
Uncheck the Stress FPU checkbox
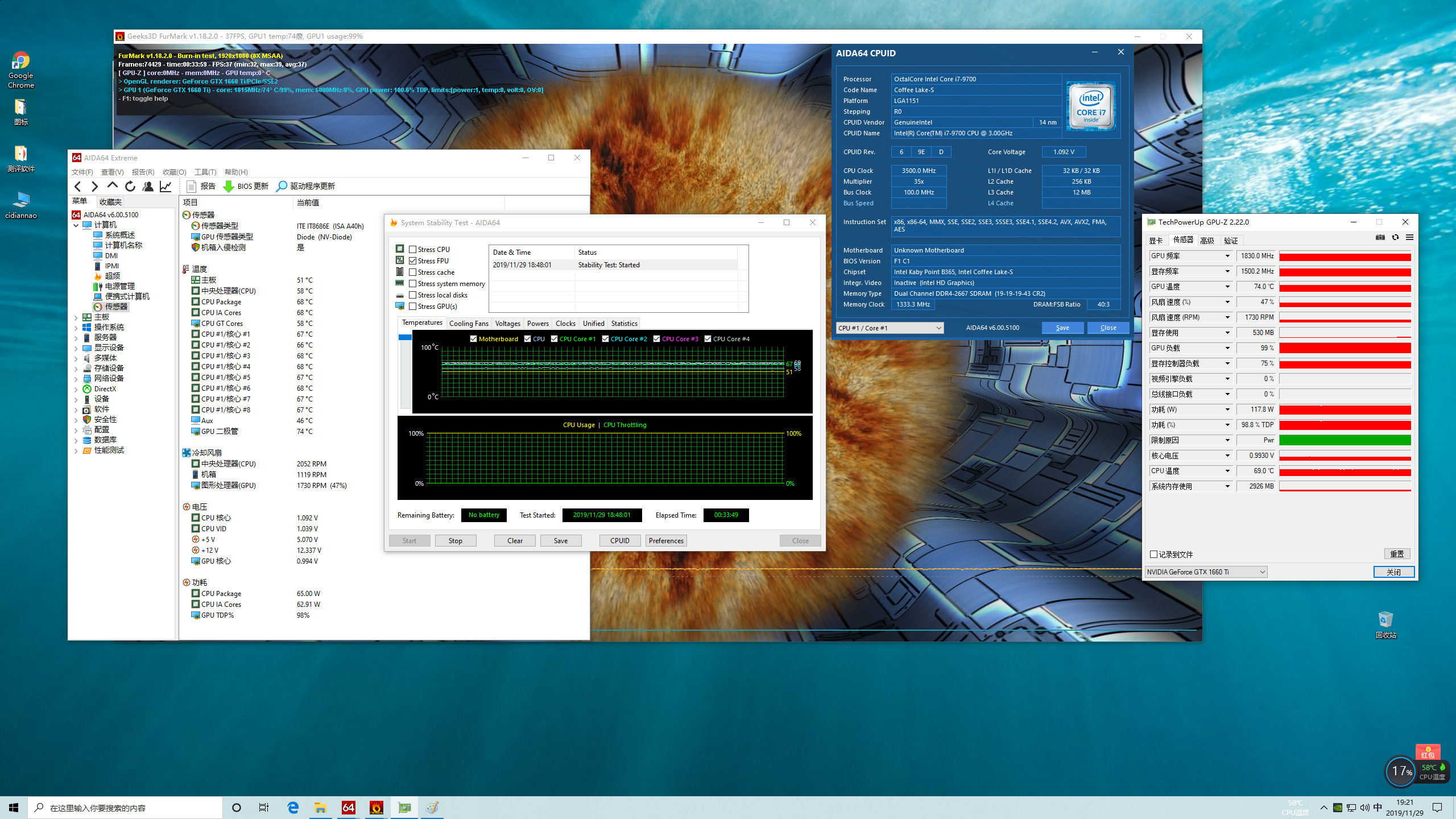[x=413, y=260]
